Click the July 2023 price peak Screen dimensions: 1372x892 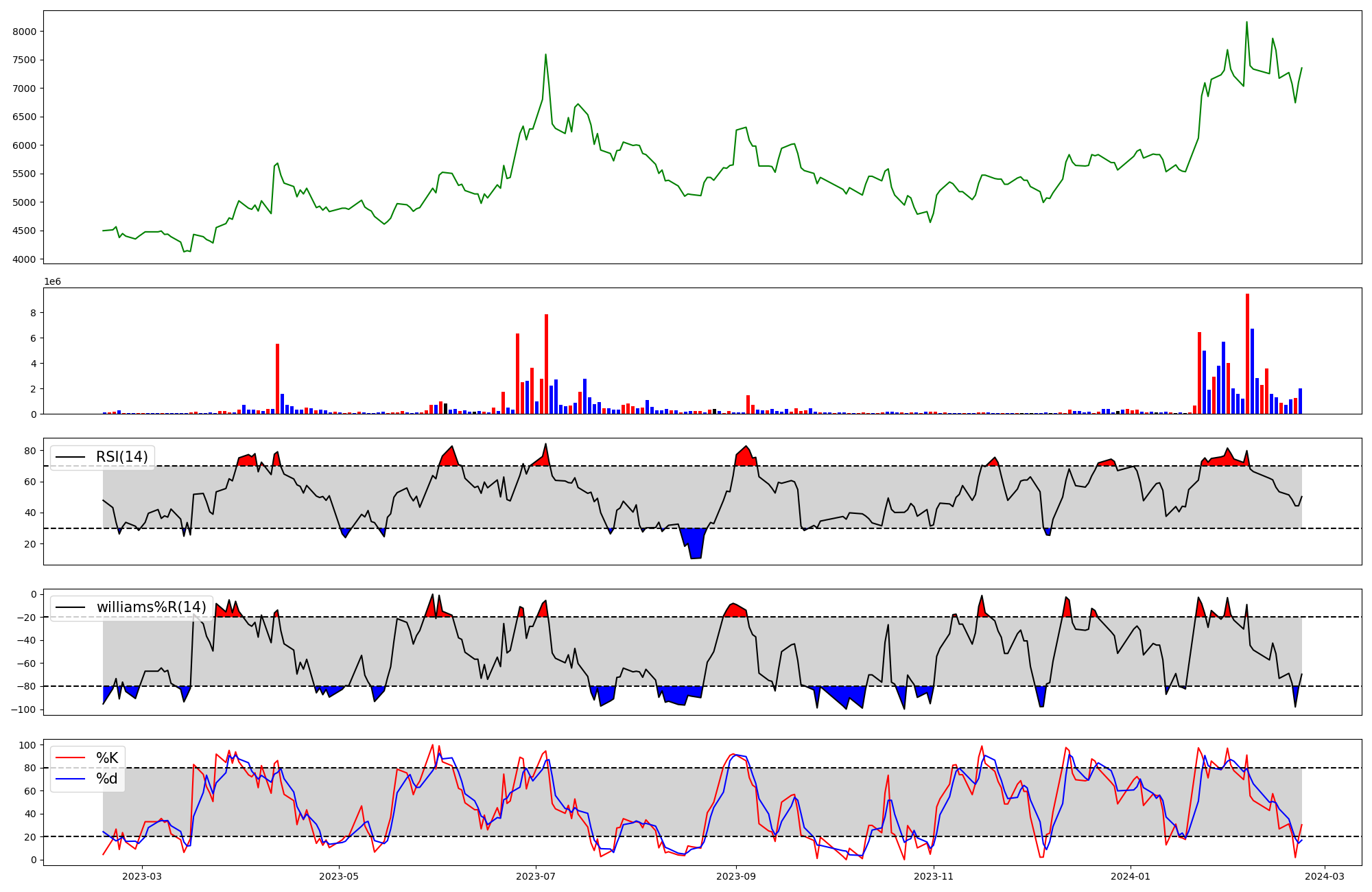(x=545, y=55)
